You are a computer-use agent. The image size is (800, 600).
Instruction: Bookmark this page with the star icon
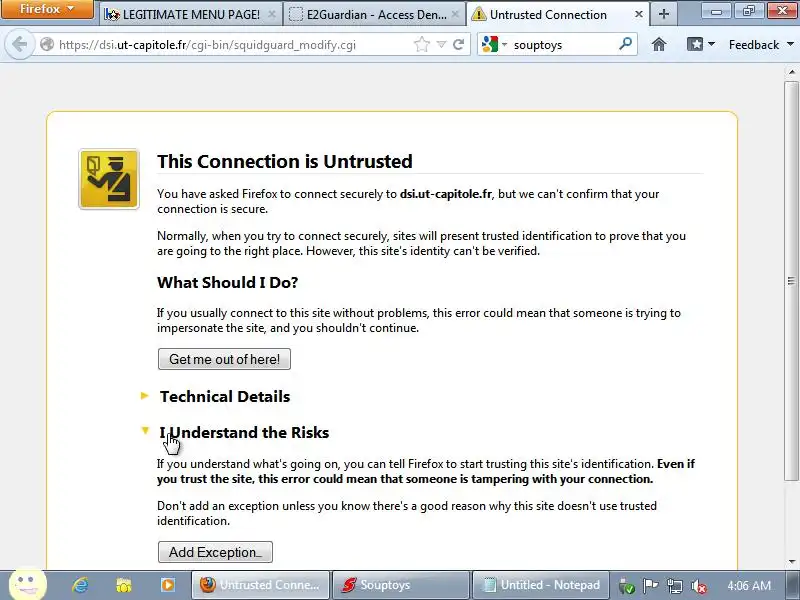(x=421, y=44)
